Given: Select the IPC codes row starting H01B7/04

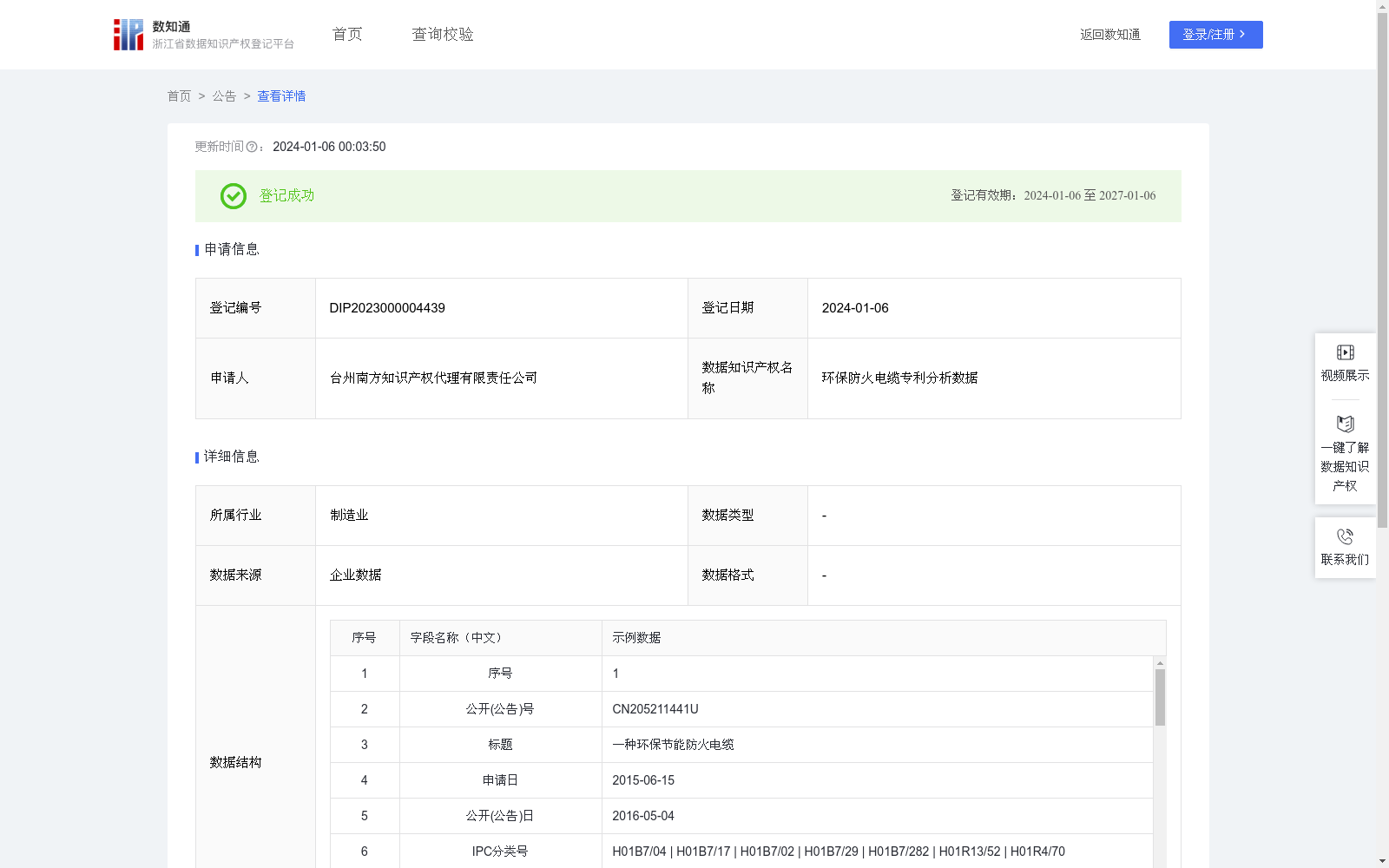Looking at the screenshot, I should click(839, 852).
